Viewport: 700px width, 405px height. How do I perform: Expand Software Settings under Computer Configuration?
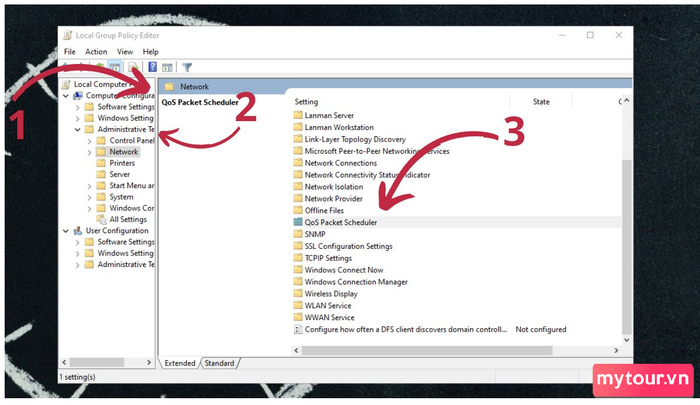77,107
